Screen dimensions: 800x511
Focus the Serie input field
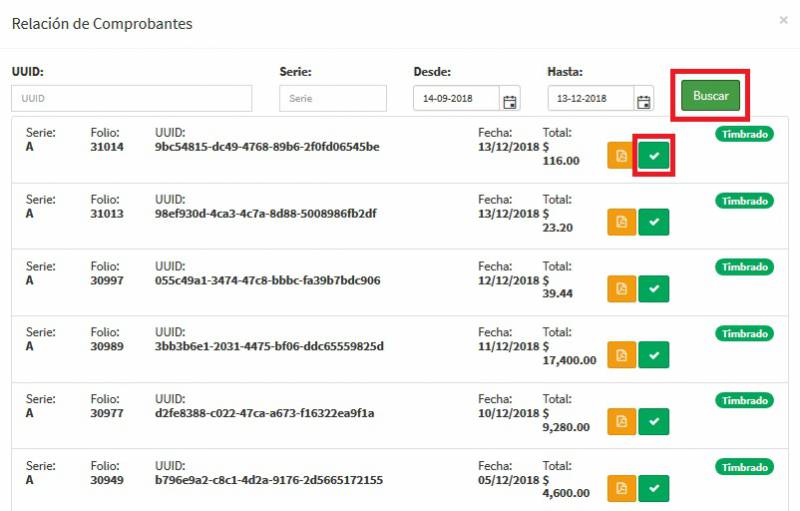pyautogui.click(x=333, y=99)
